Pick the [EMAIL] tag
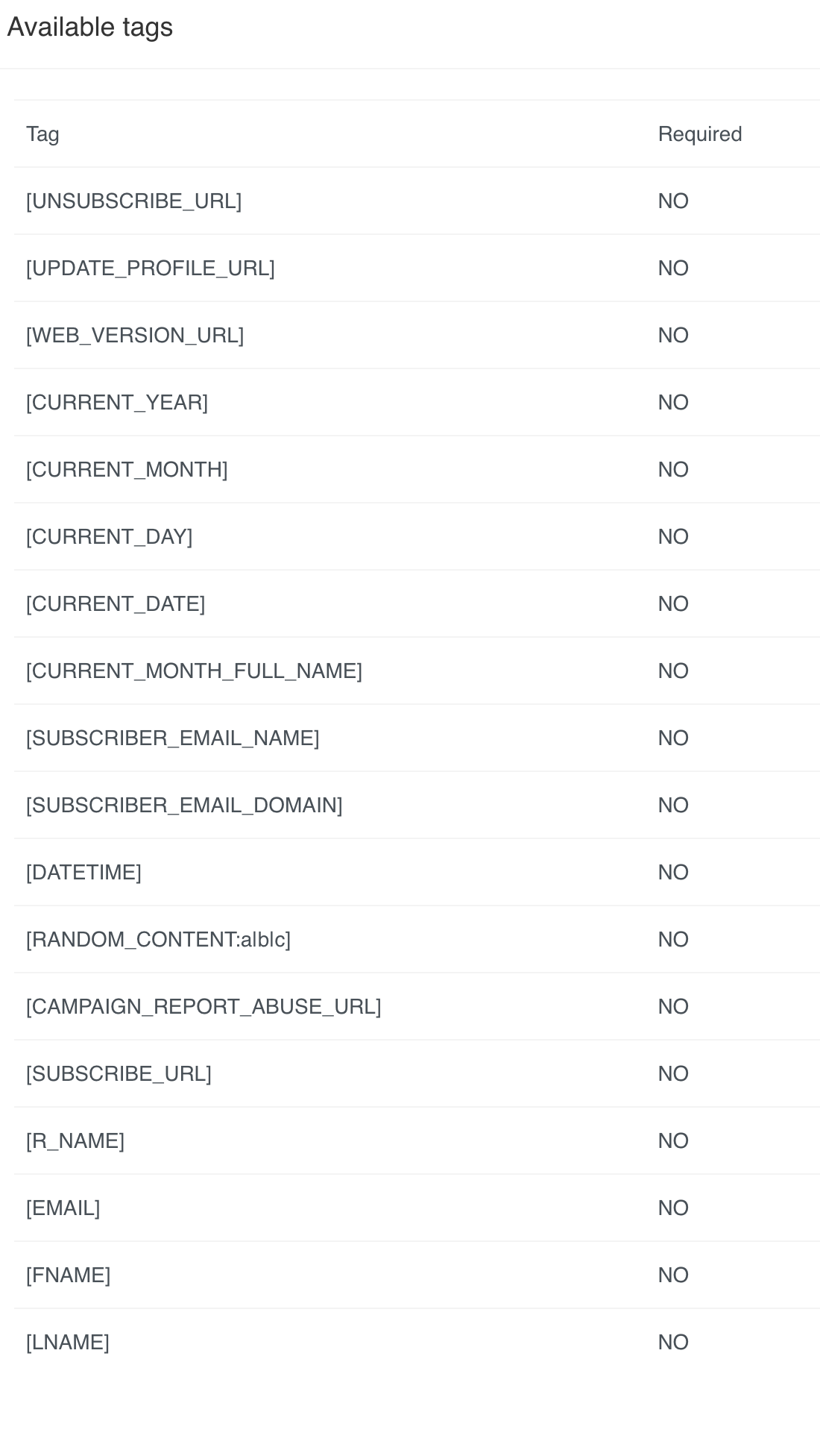This screenshot has width=820, height=1456. [63, 1208]
